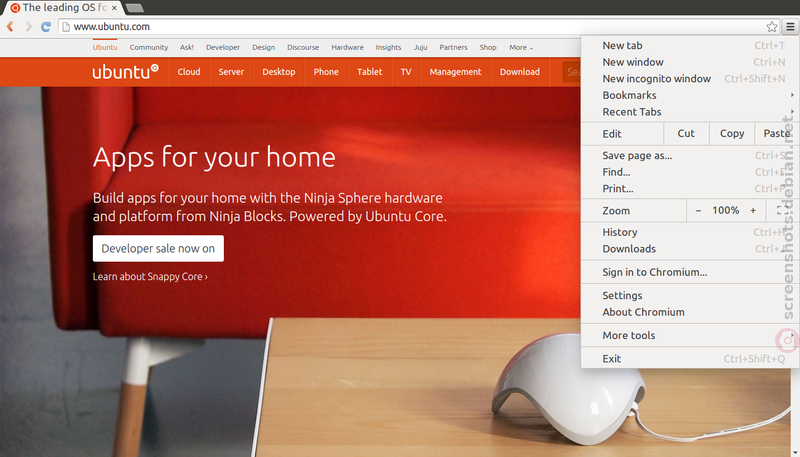
Task: Open Server in the orange navbar
Action: pos(231,72)
